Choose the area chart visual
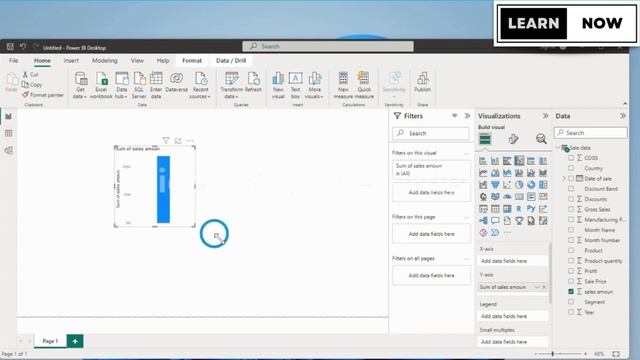Screen dimensions: 640x360 (x=495, y=173)
